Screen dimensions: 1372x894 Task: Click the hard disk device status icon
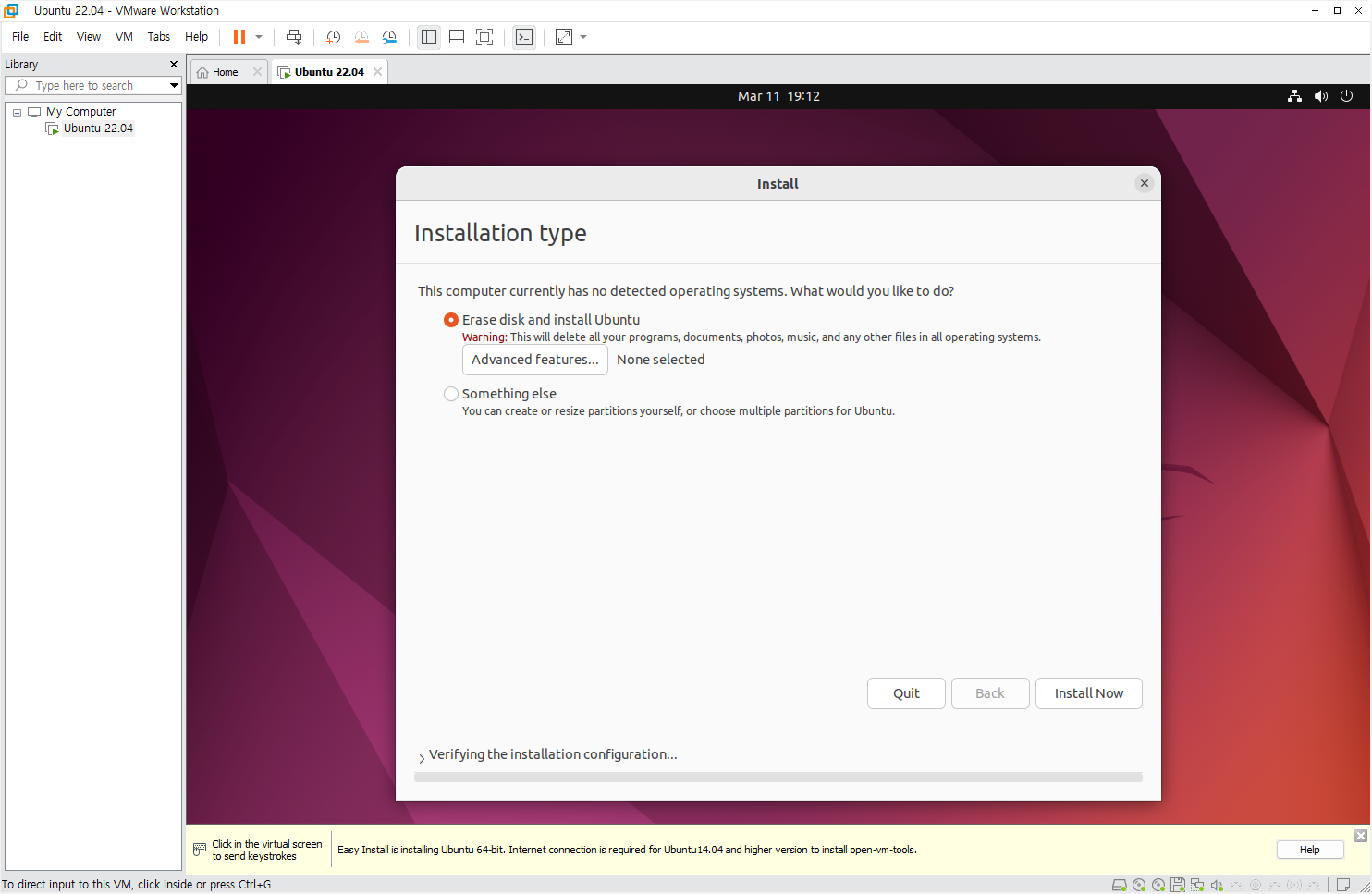click(1120, 885)
